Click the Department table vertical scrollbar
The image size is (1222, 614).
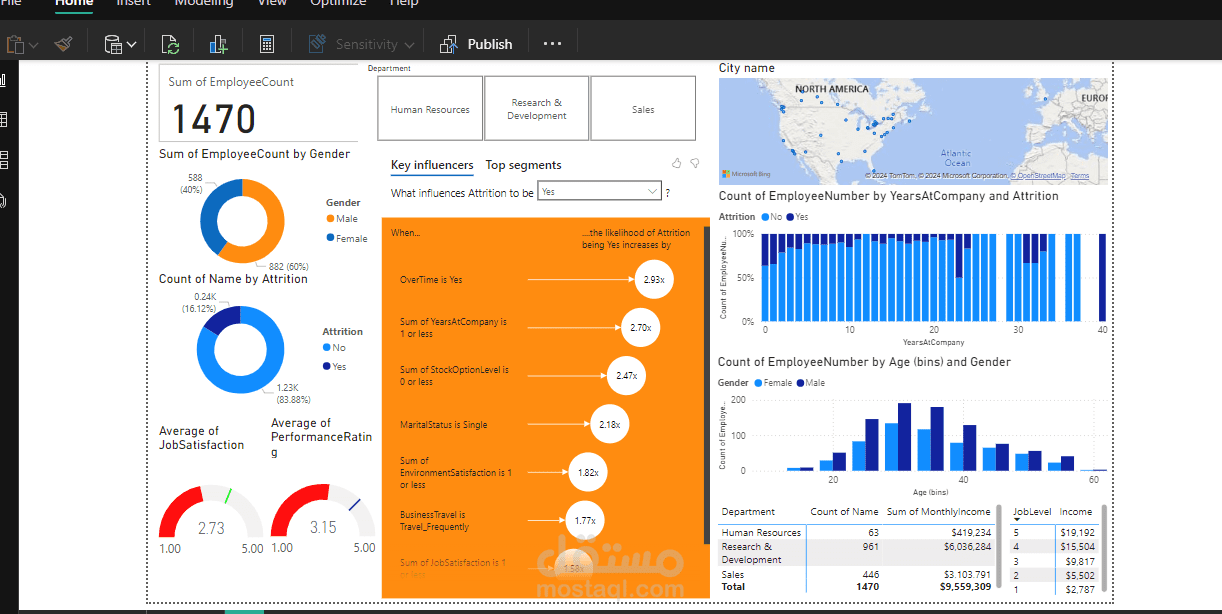pos(998,548)
